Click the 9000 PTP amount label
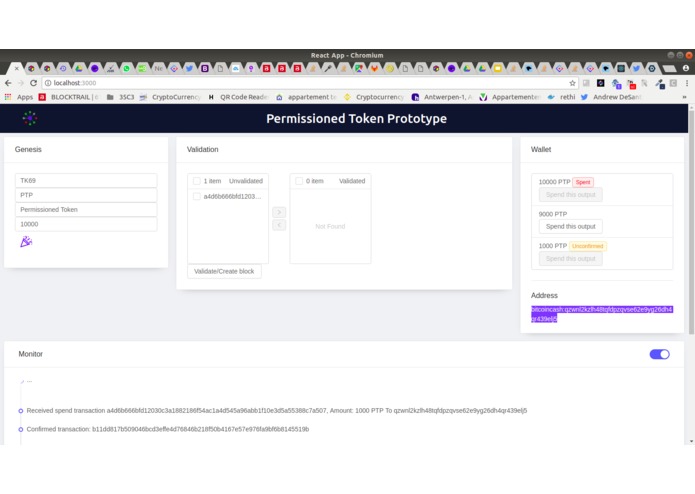The image size is (695, 494). tap(553, 214)
